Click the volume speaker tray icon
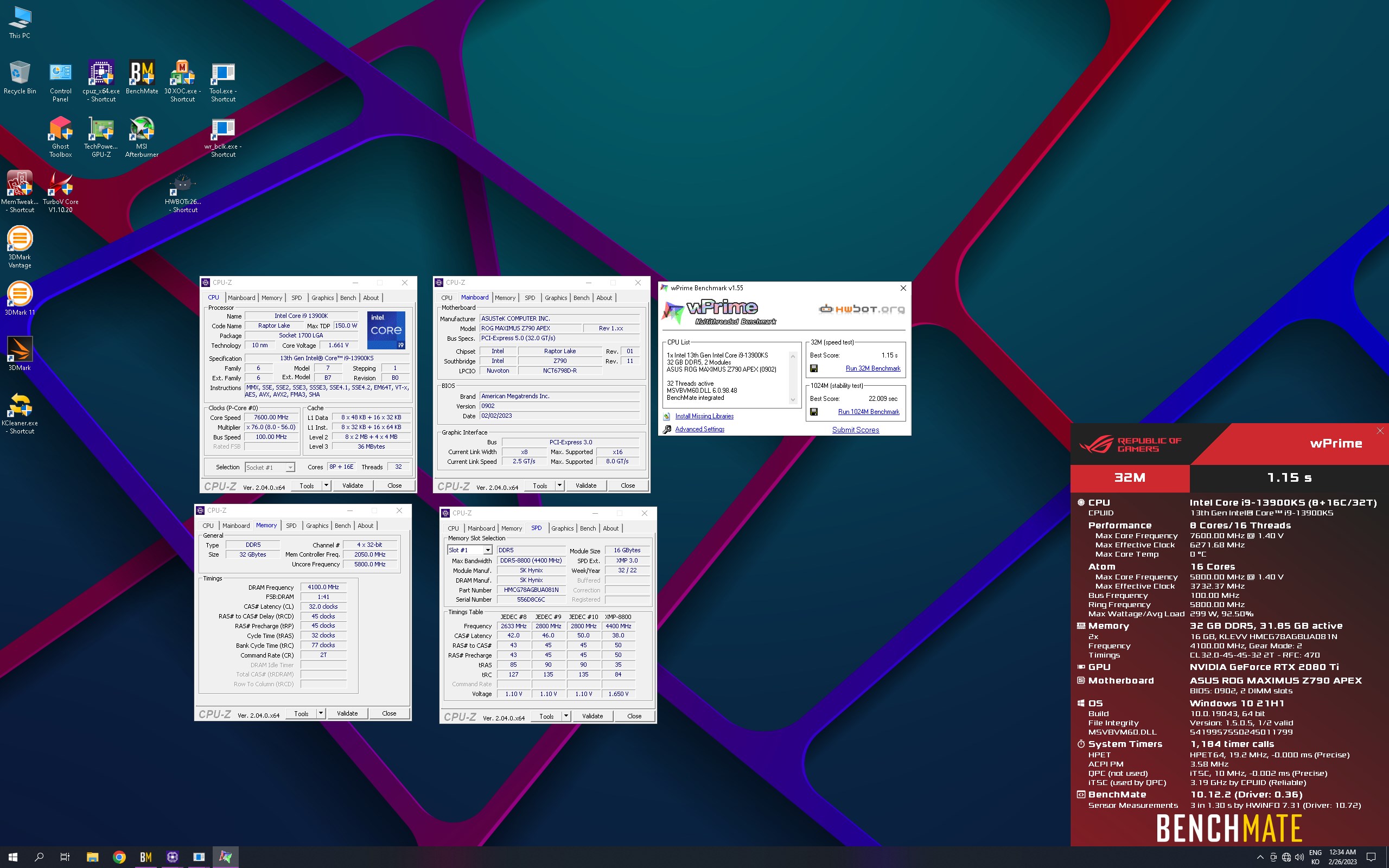Viewport: 1389px width, 868px height. coord(1299,857)
